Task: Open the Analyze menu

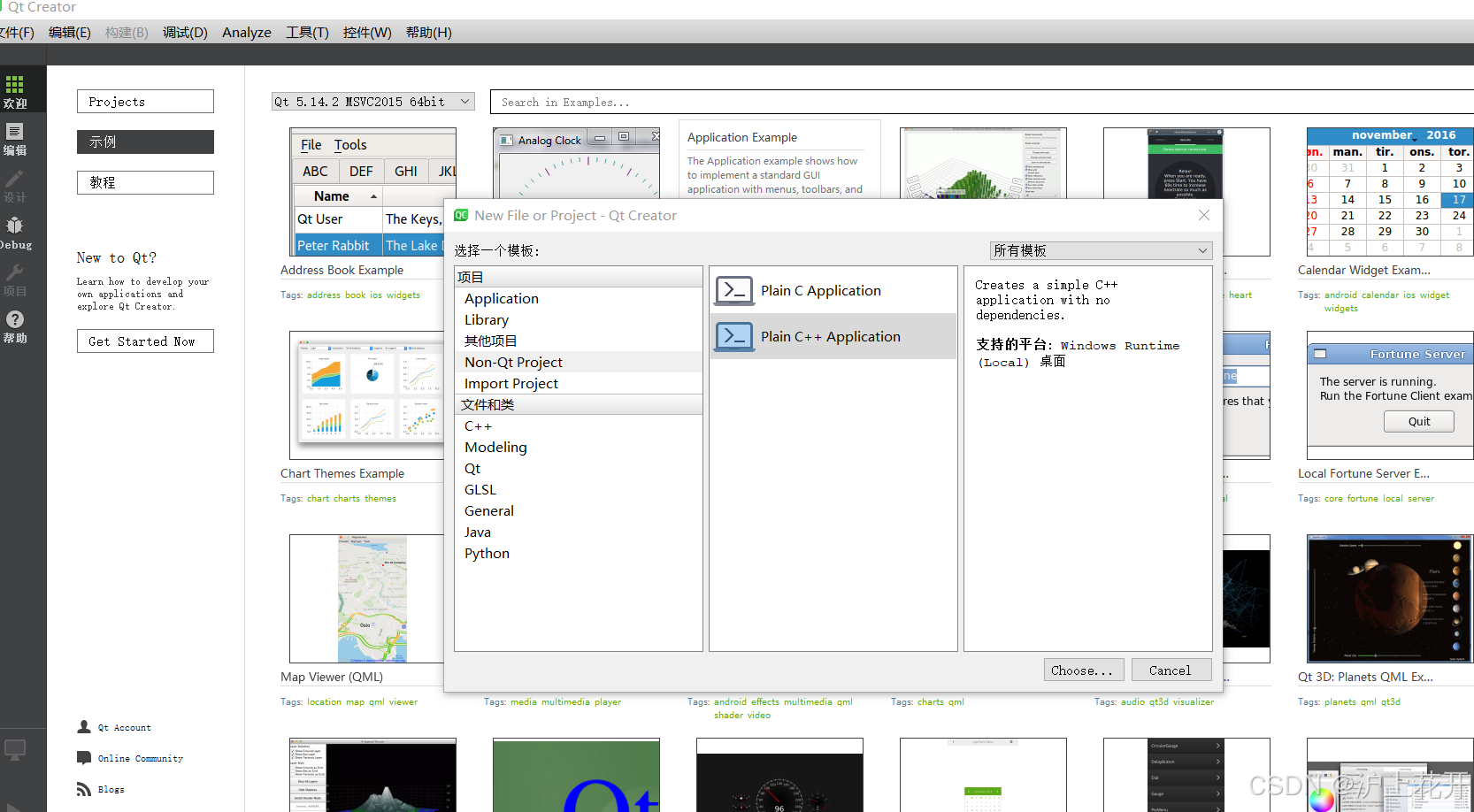Action: [247, 33]
